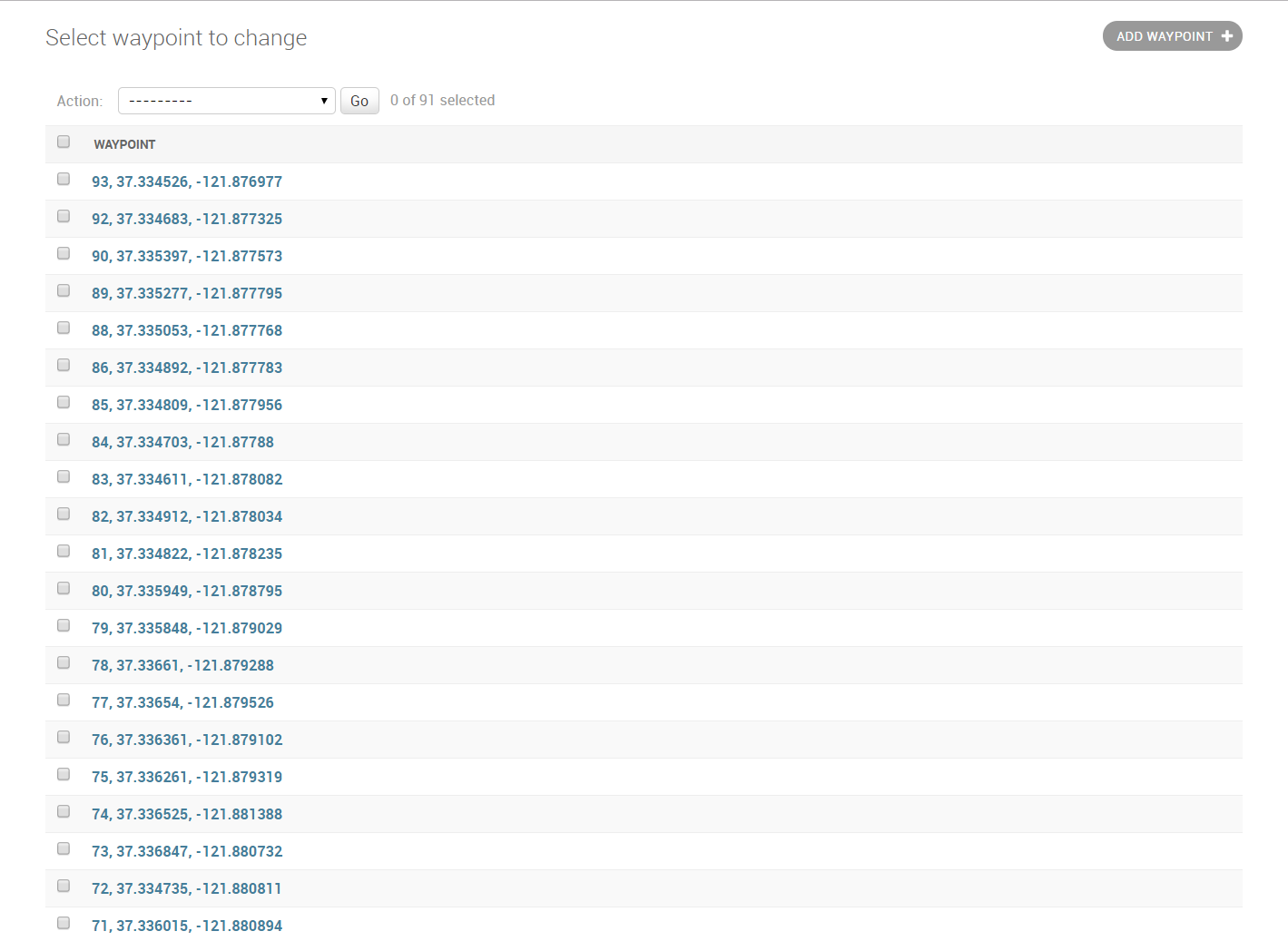Sort by the WAYPOINT column header
The height and width of the screenshot is (941, 1288).
(124, 144)
